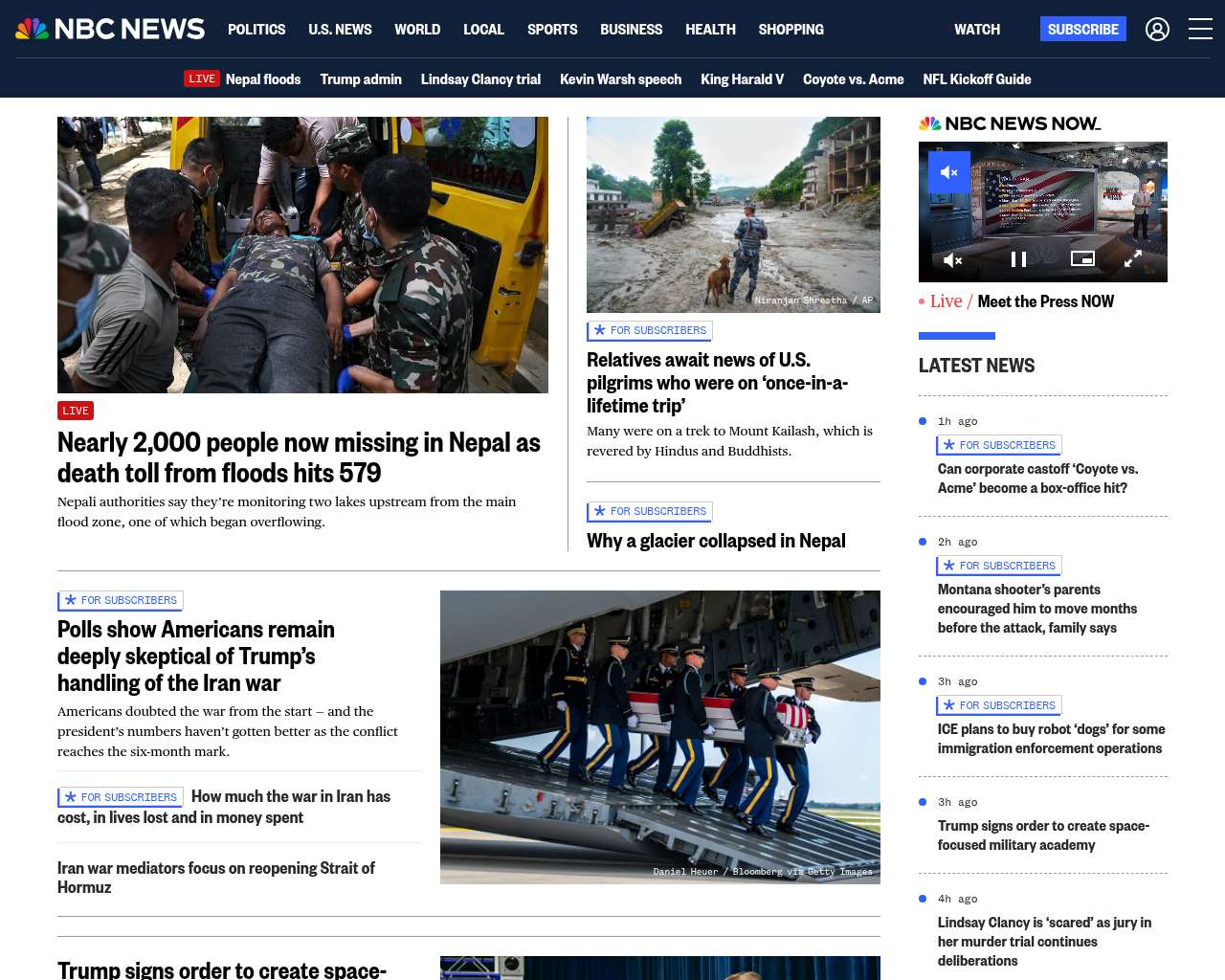The width and height of the screenshot is (1225, 980).
Task: Open 'How much the war in Iran has cost'
Action: (224, 807)
